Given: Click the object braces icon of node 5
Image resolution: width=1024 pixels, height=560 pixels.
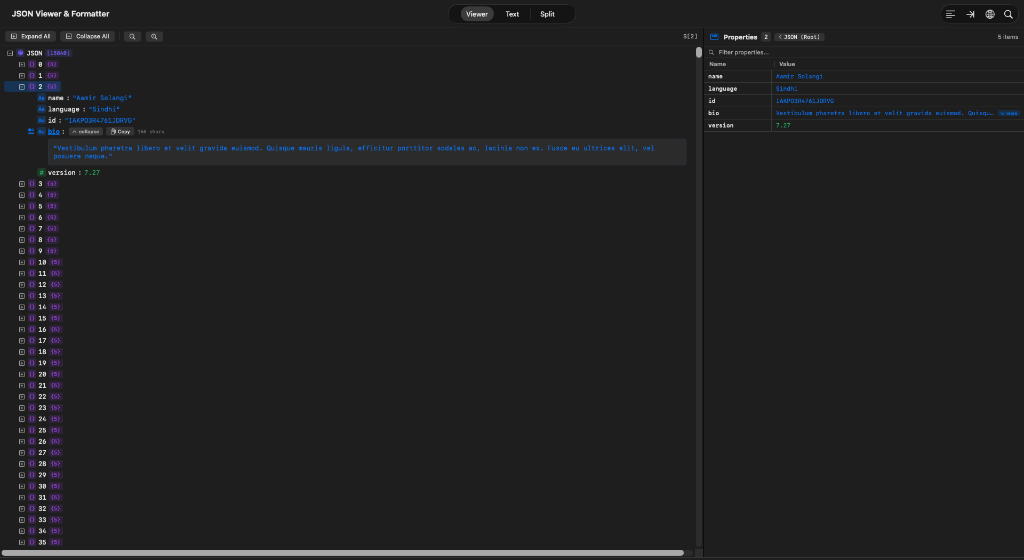Looking at the screenshot, I should pos(32,206).
